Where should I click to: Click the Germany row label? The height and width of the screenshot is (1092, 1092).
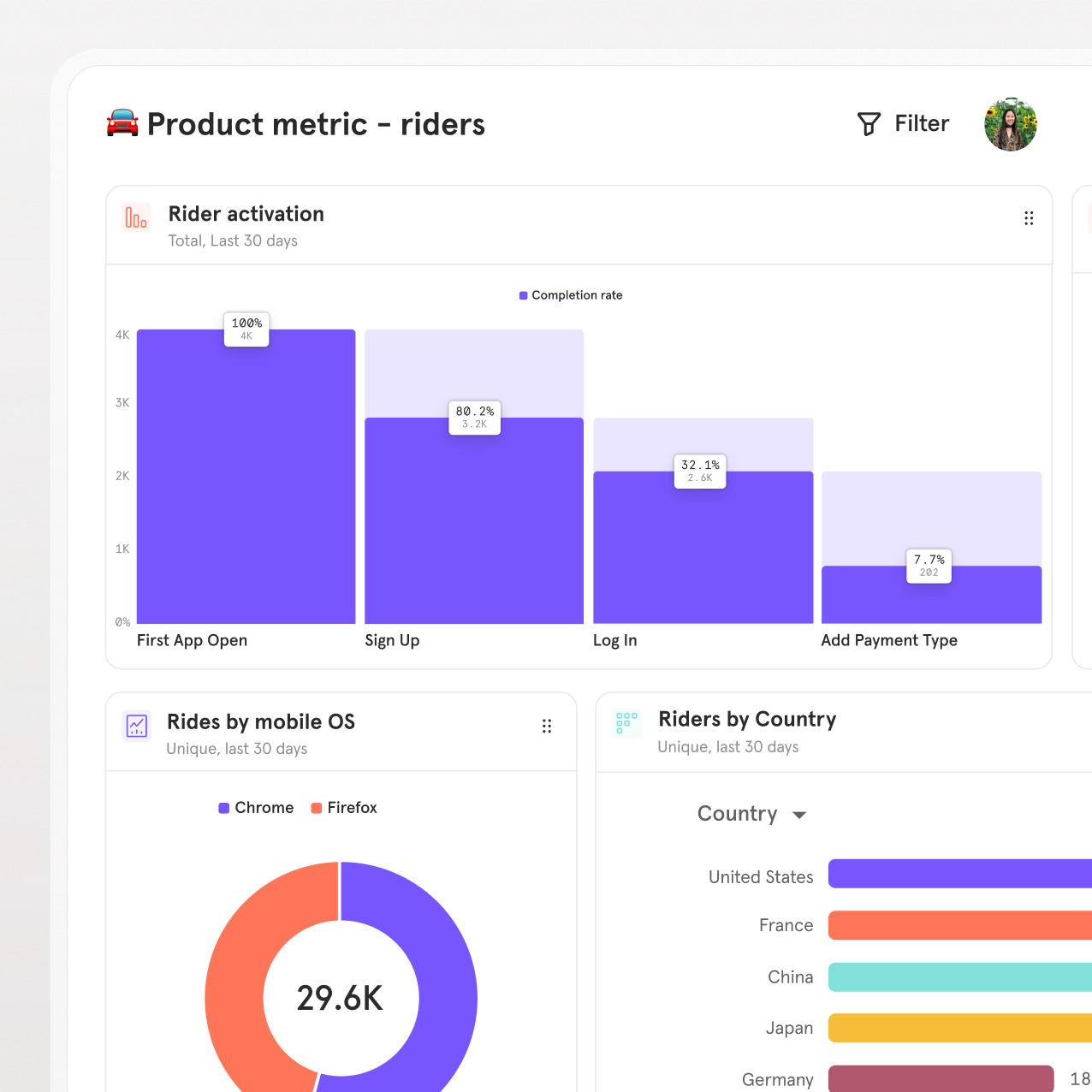[x=778, y=1080]
